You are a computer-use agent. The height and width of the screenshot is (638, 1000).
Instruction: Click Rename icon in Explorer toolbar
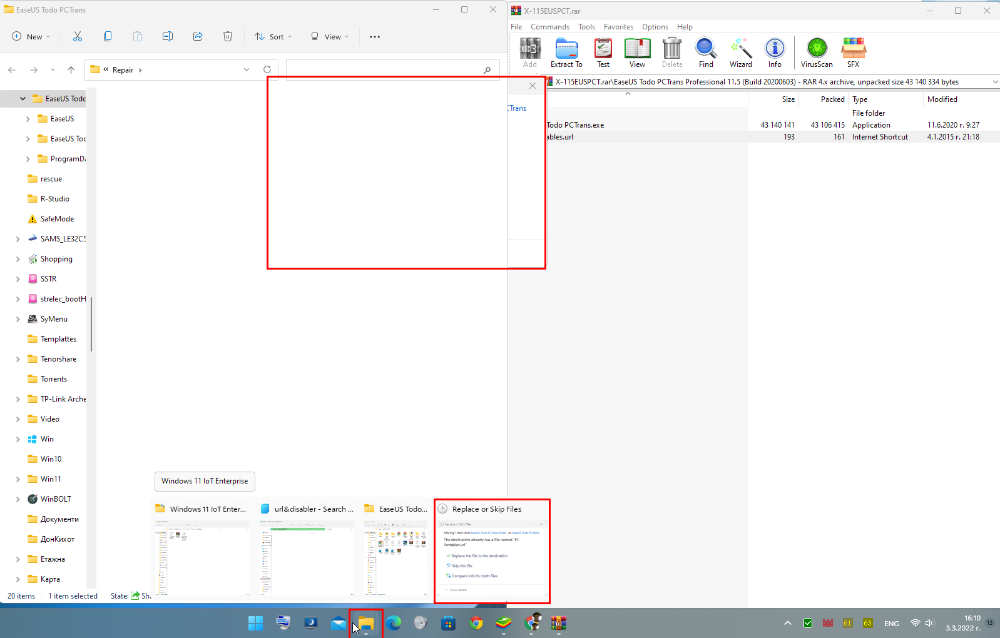point(168,36)
